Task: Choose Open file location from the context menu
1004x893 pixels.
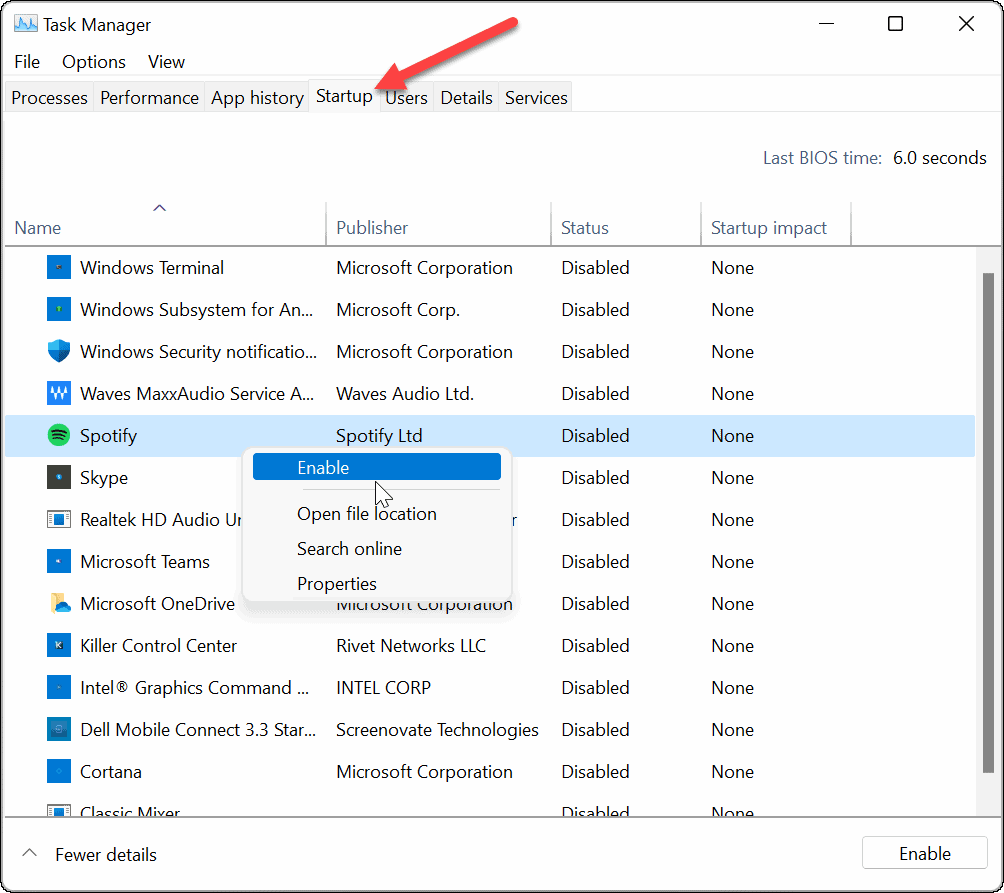Action: (x=367, y=513)
